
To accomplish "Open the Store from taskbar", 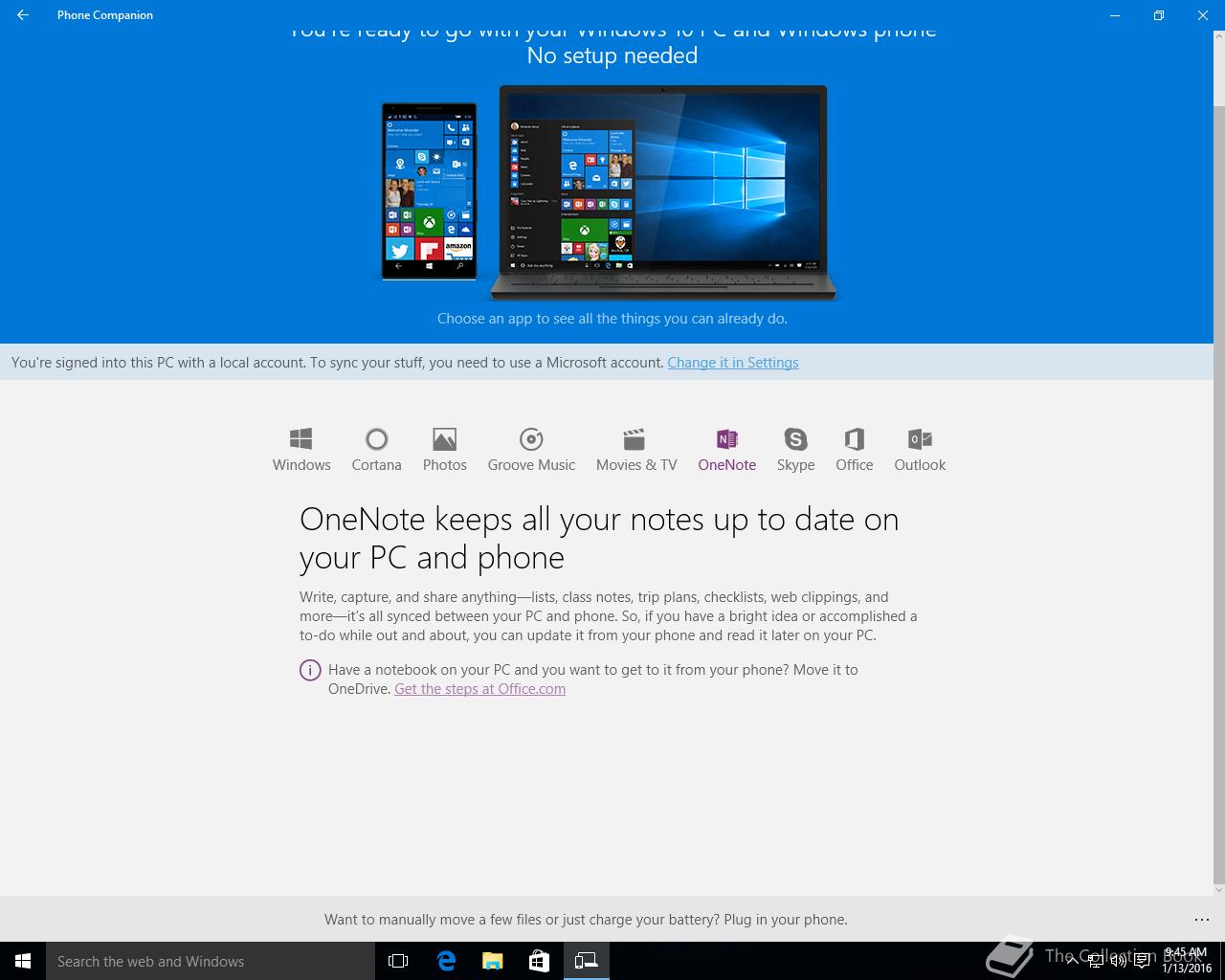I will [x=539, y=961].
